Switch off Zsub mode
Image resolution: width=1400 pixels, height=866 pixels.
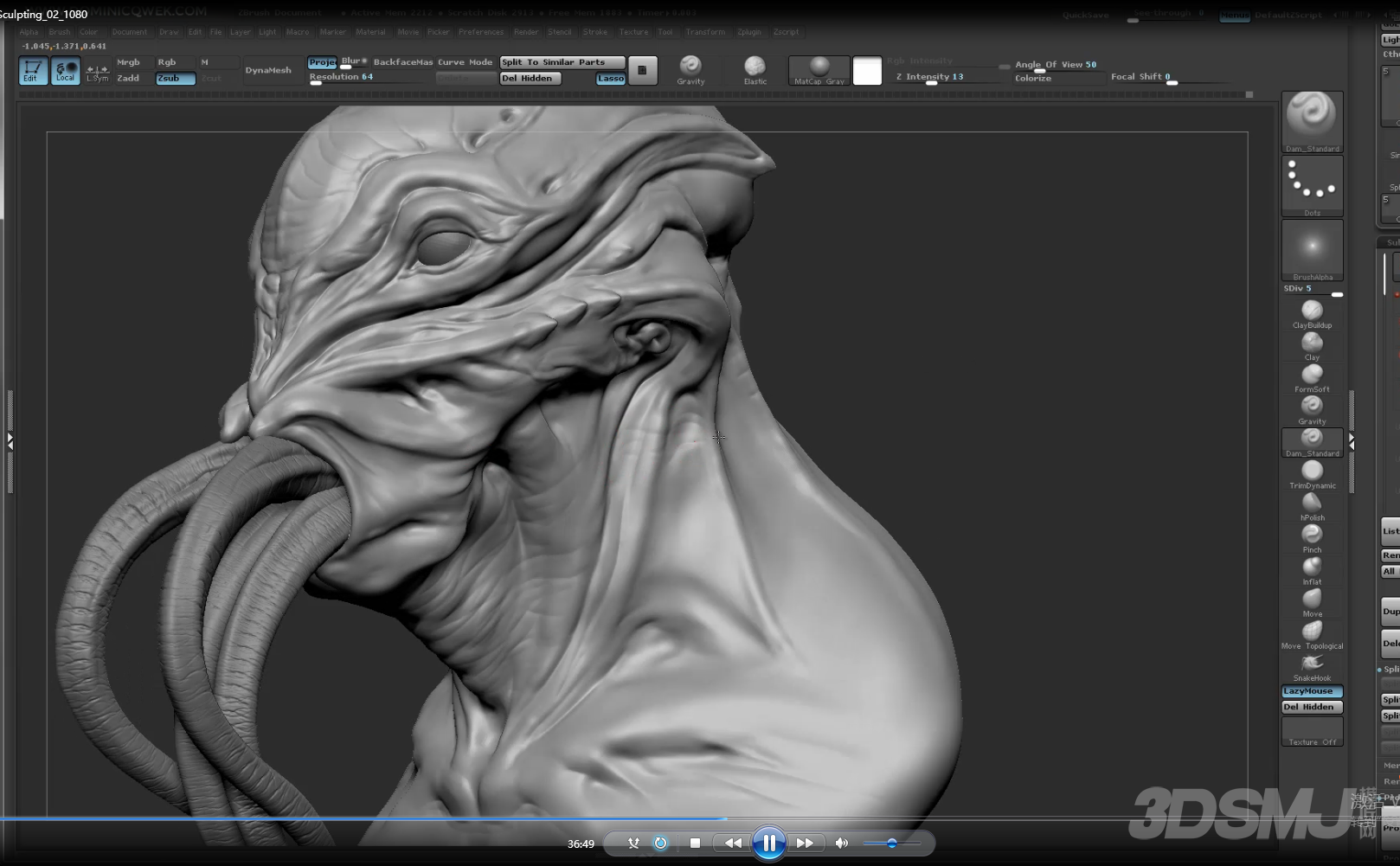coord(175,78)
